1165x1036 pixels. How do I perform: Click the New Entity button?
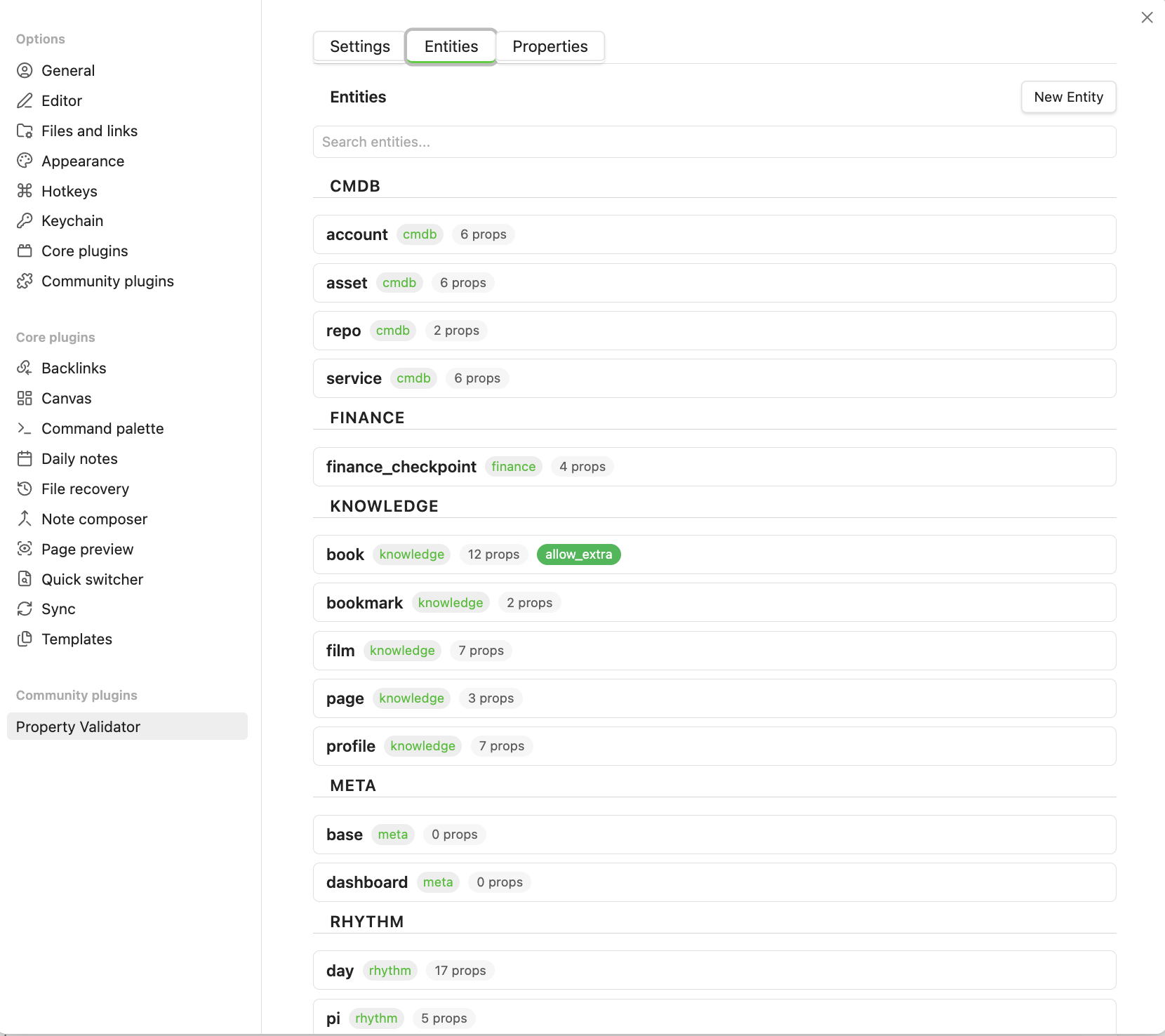[x=1068, y=97]
